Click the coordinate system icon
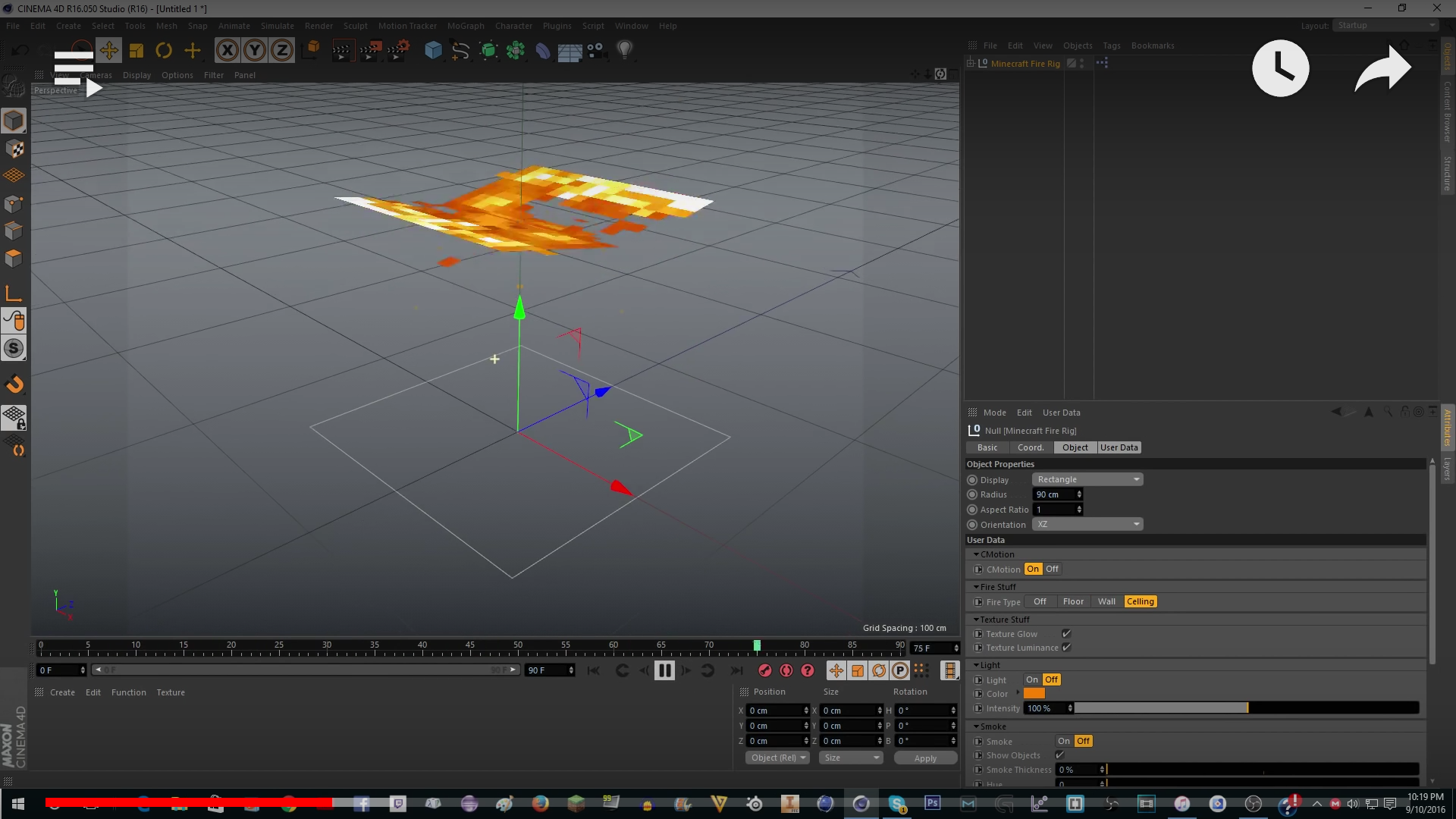Viewport: 1456px width, 819px height. 311,51
